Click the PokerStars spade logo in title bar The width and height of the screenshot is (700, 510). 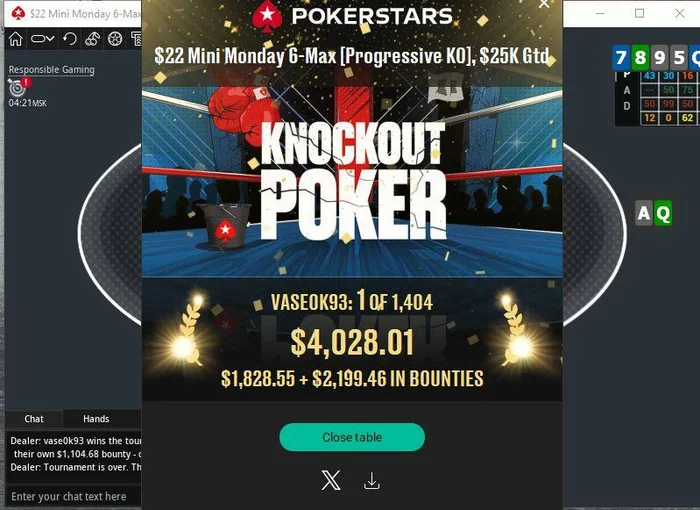(18, 13)
